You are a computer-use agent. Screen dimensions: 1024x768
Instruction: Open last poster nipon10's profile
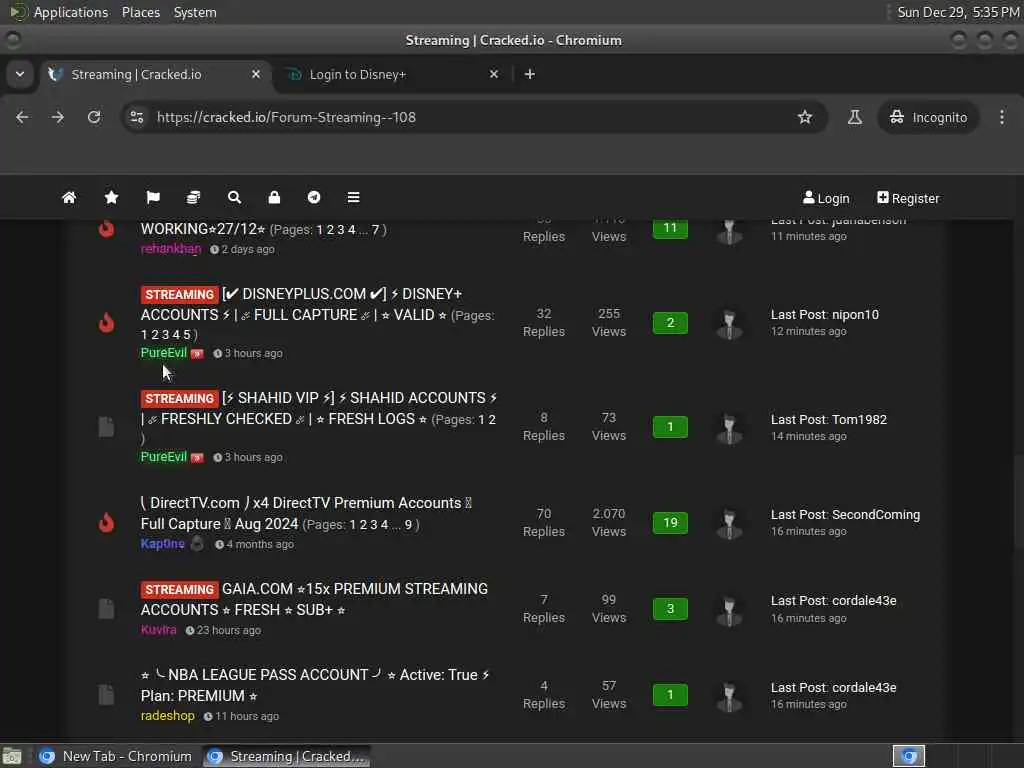[856, 315]
